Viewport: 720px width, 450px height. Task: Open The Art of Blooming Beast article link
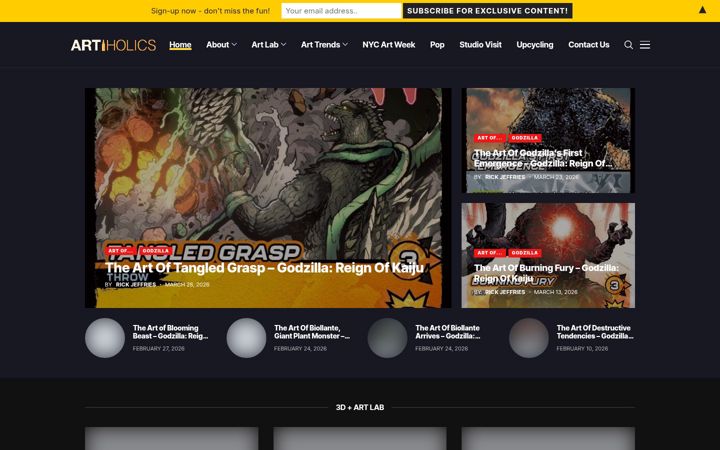pos(170,332)
